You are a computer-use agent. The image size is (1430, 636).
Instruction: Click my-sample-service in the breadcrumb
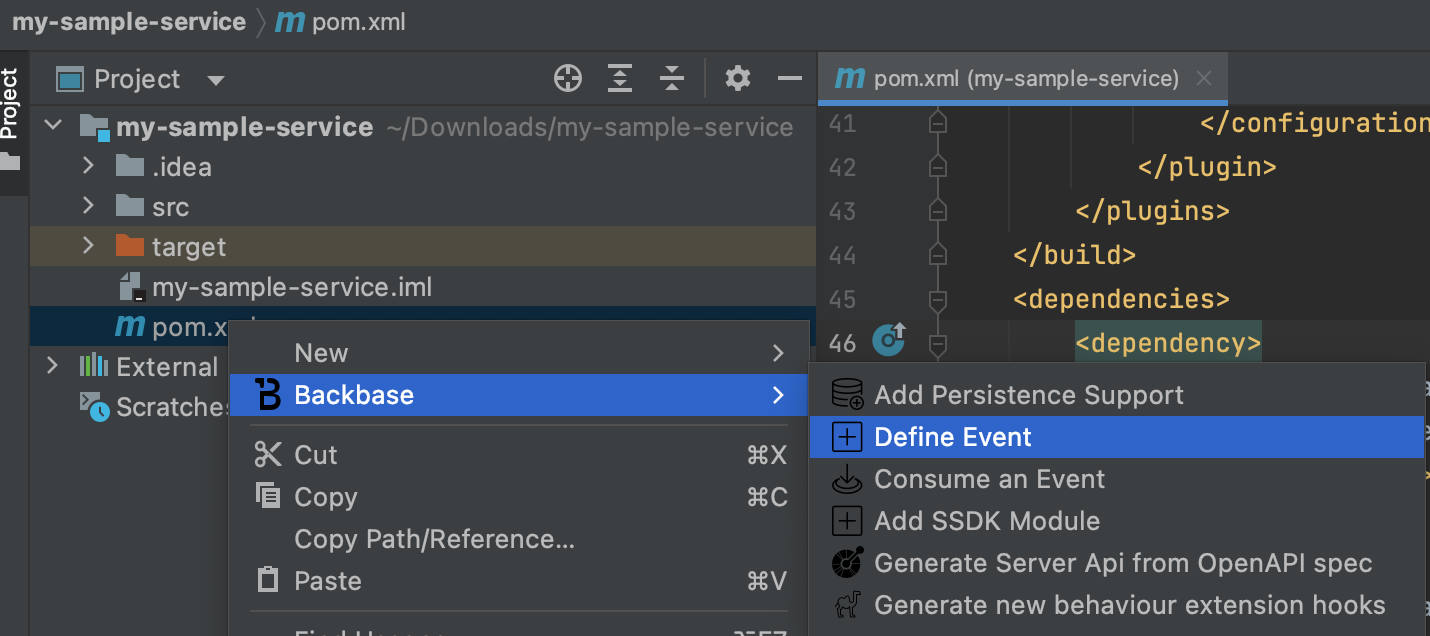pos(129,22)
